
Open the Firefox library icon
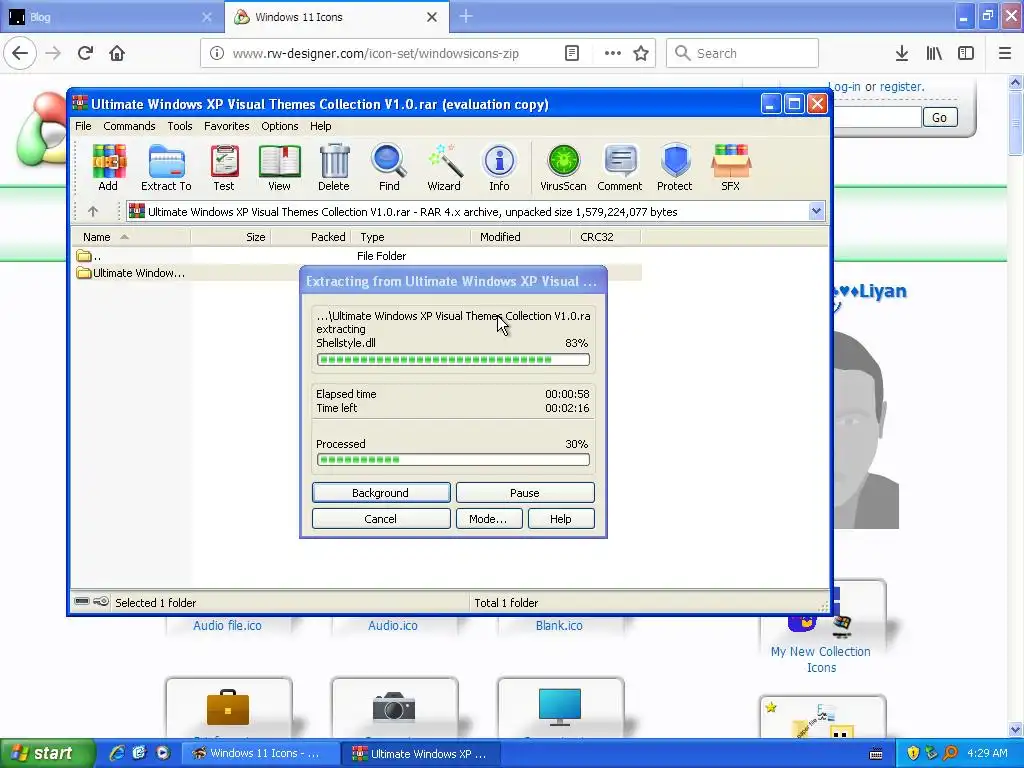click(934, 54)
